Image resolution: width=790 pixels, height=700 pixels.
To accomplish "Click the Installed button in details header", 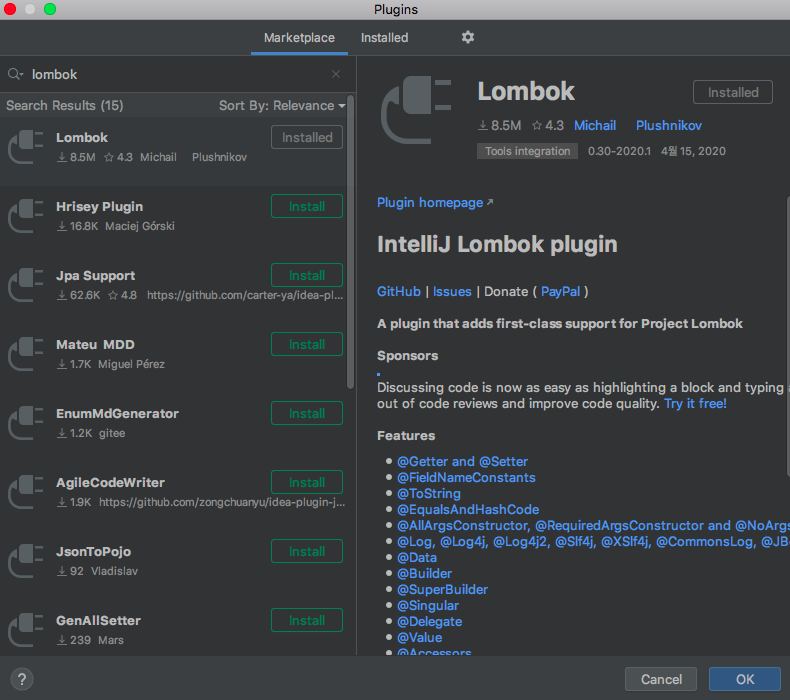I will pyautogui.click(x=733, y=92).
